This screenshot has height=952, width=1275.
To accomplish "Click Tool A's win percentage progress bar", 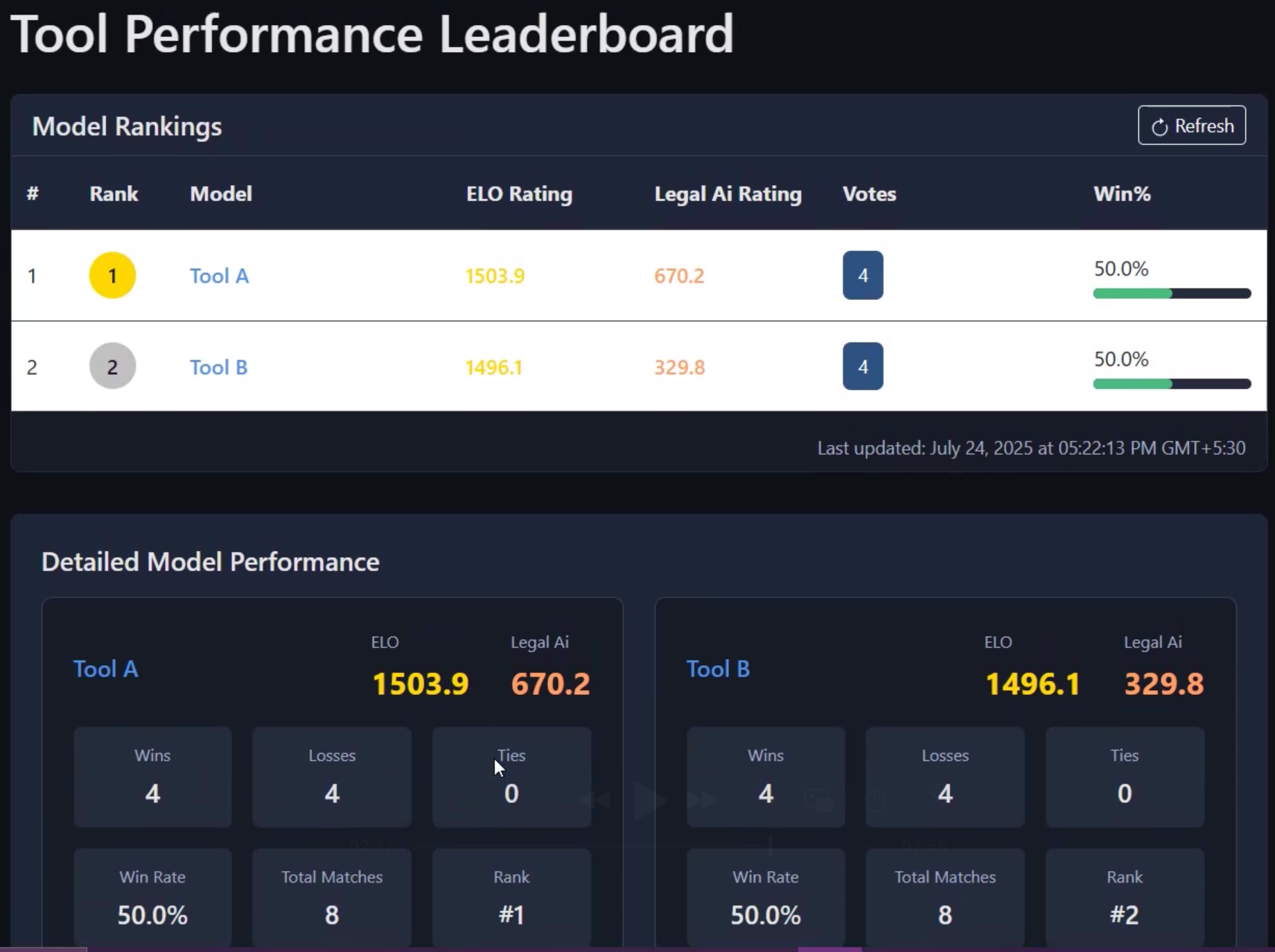I will tap(1172, 294).
